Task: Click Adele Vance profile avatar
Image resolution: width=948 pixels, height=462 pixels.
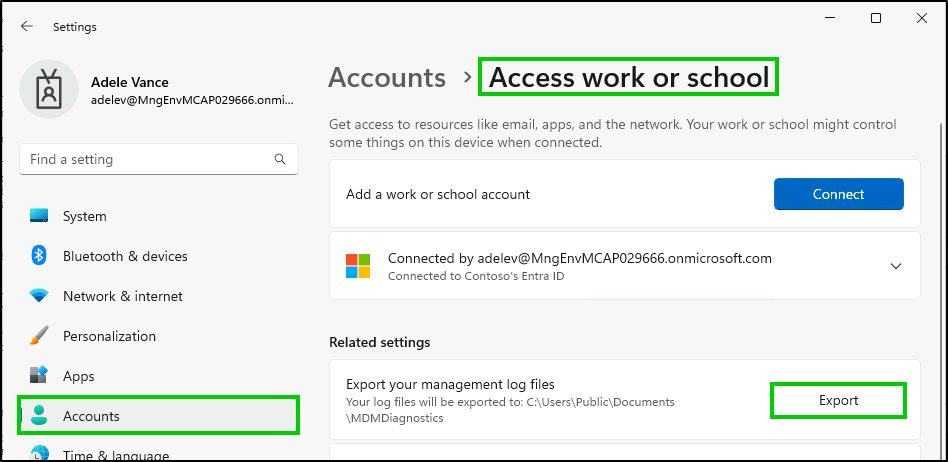Action: pyautogui.click(x=49, y=89)
